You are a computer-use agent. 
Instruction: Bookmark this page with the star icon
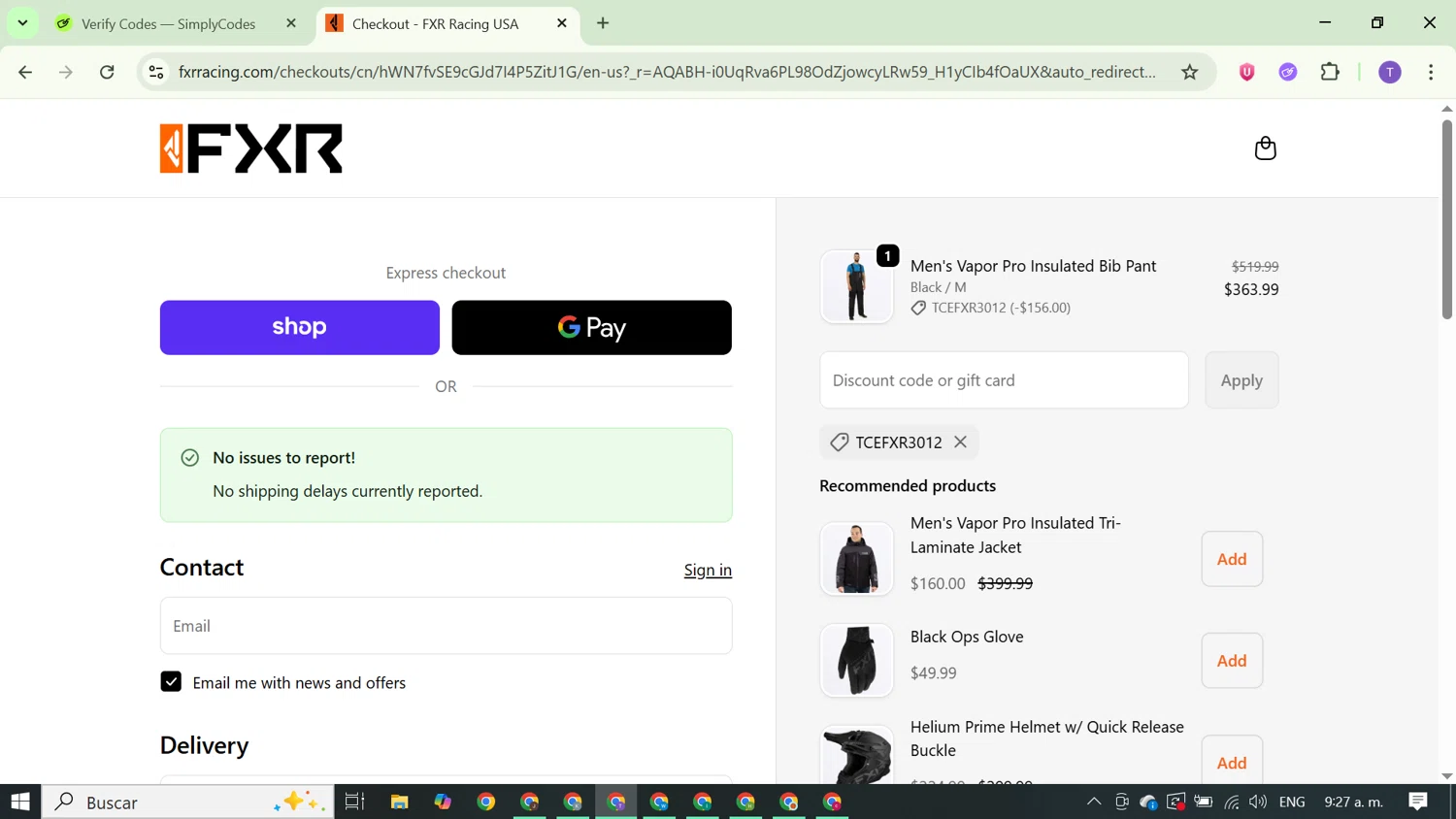[1189, 72]
